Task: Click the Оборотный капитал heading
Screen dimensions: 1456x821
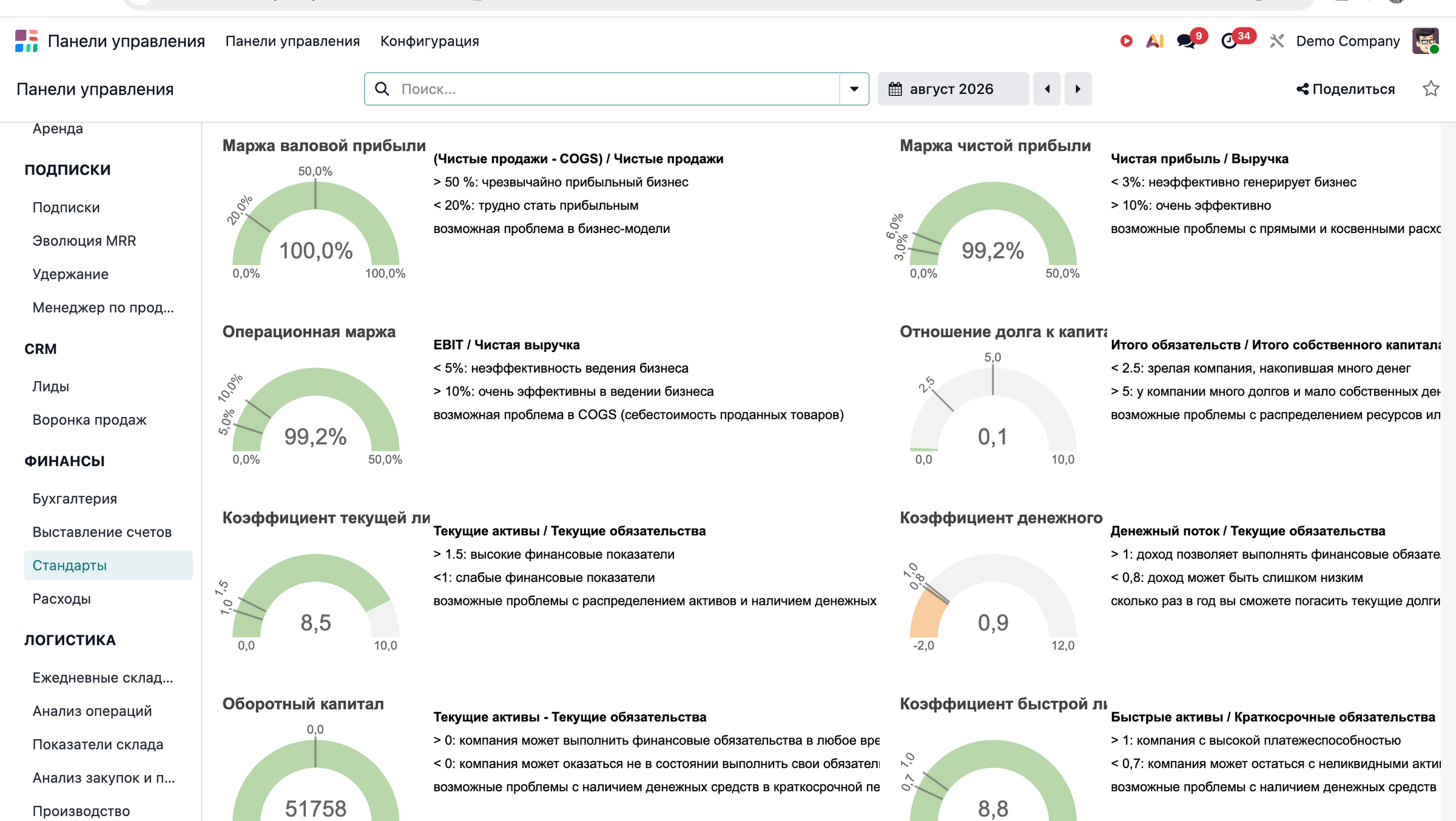Action: (x=303, y=704)
